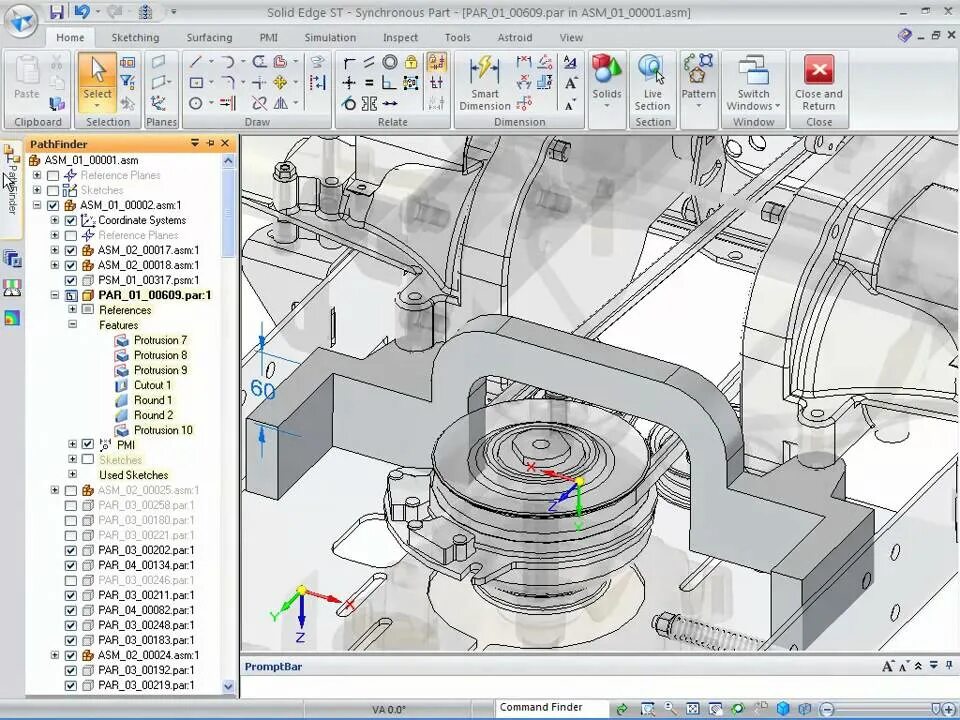Click the PathFinder scrollbar down arrow
The image size is (960, 720).
[x=228, y=686]
